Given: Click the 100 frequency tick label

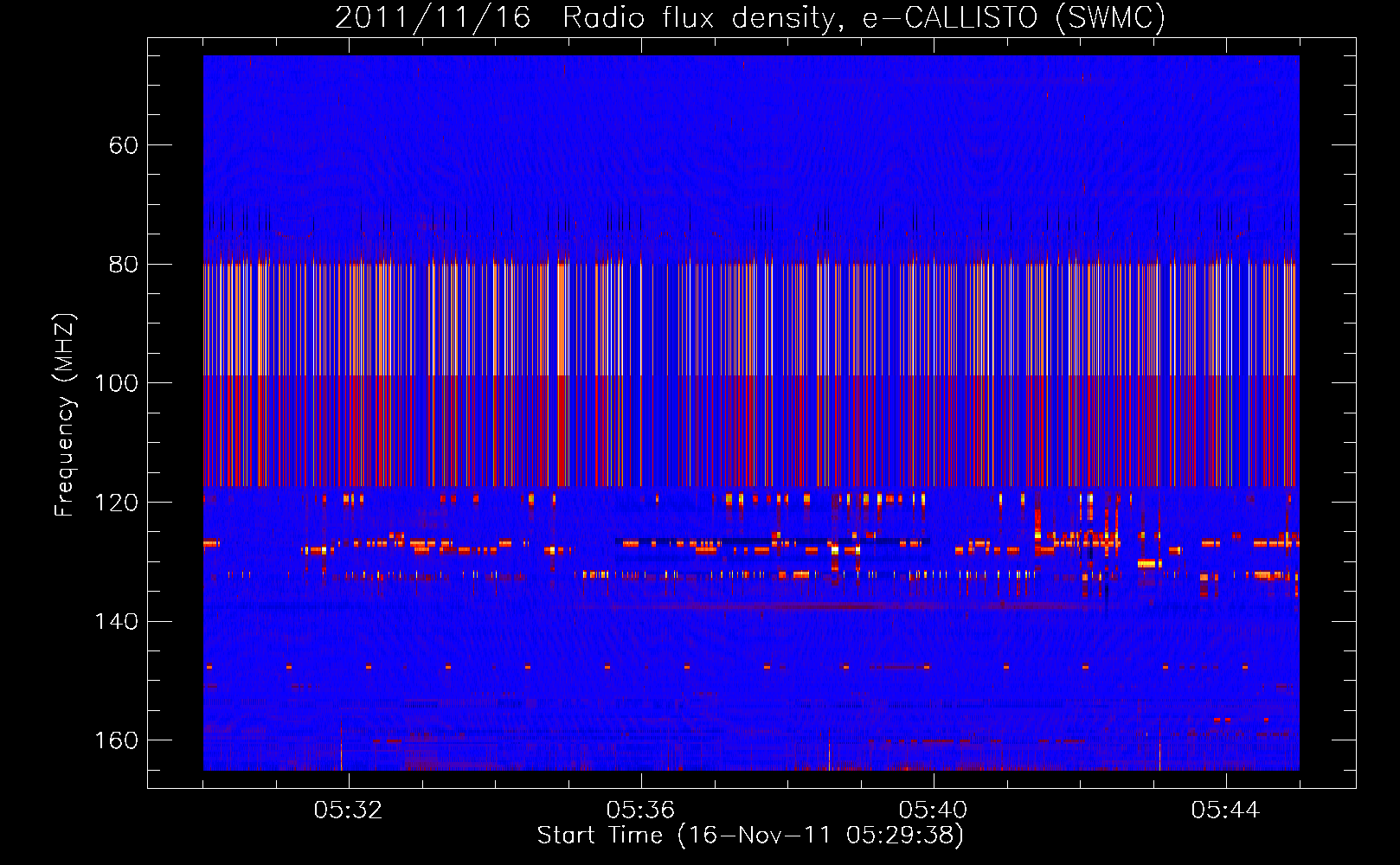Looking at the screenshot, I should click(117, 383).
